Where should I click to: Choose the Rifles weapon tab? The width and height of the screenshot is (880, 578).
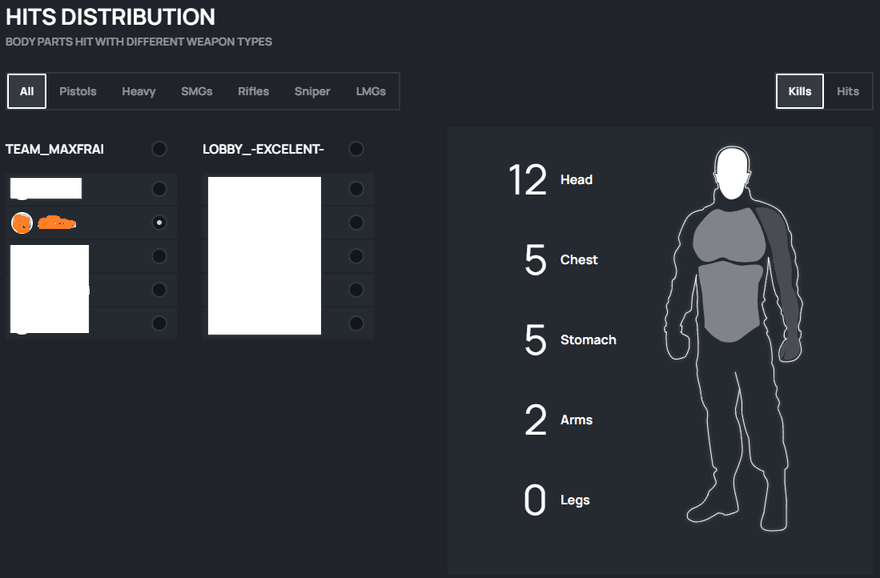[x=254, y=91]
